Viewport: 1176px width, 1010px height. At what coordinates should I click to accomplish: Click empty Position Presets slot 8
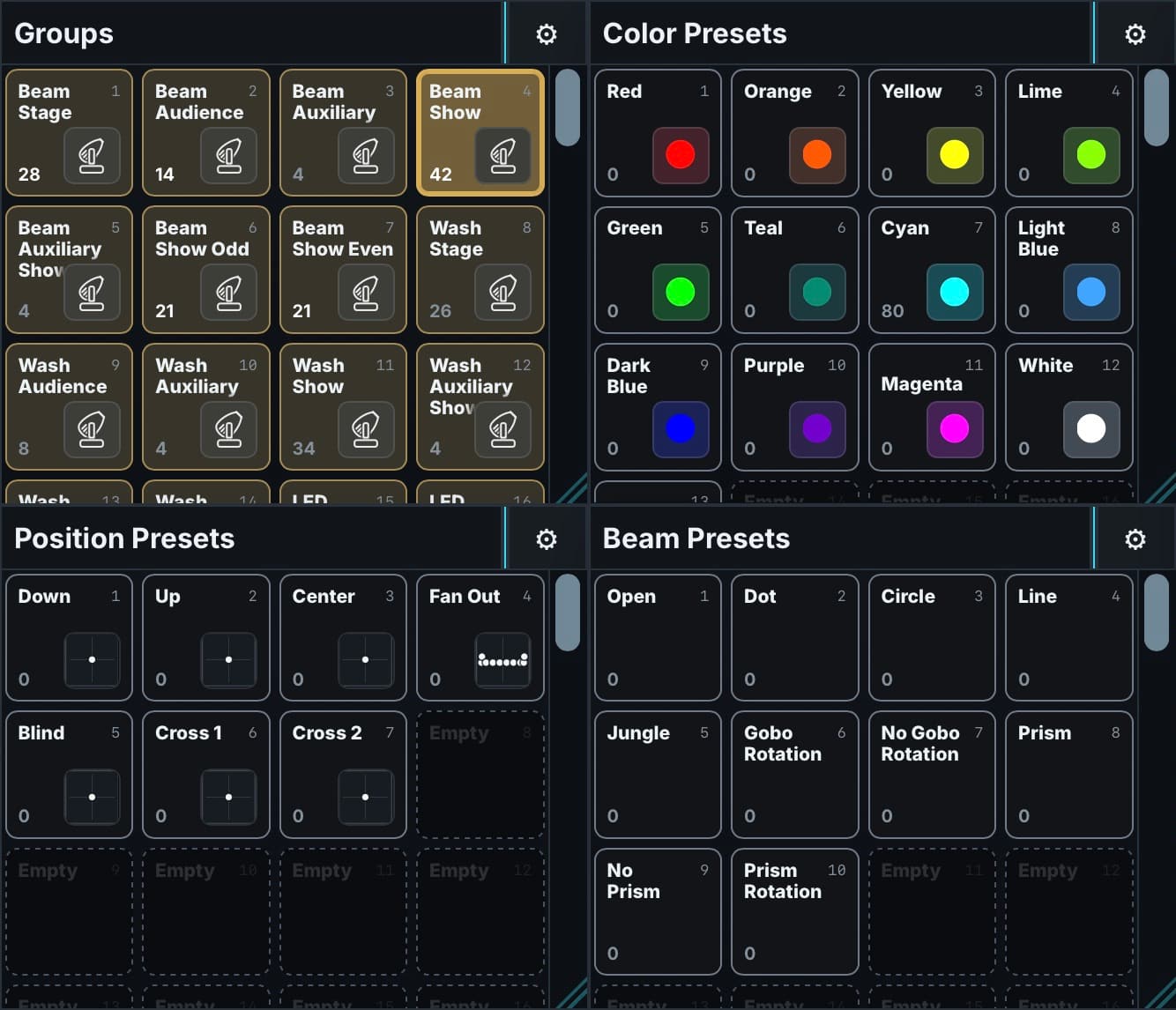coord(480,775)
